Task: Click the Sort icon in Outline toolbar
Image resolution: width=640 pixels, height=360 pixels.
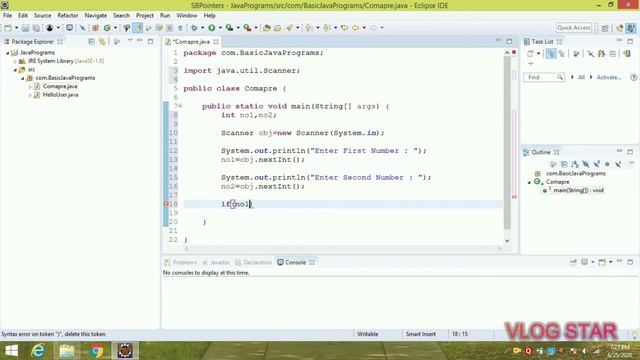Action: tap(575, 164)
